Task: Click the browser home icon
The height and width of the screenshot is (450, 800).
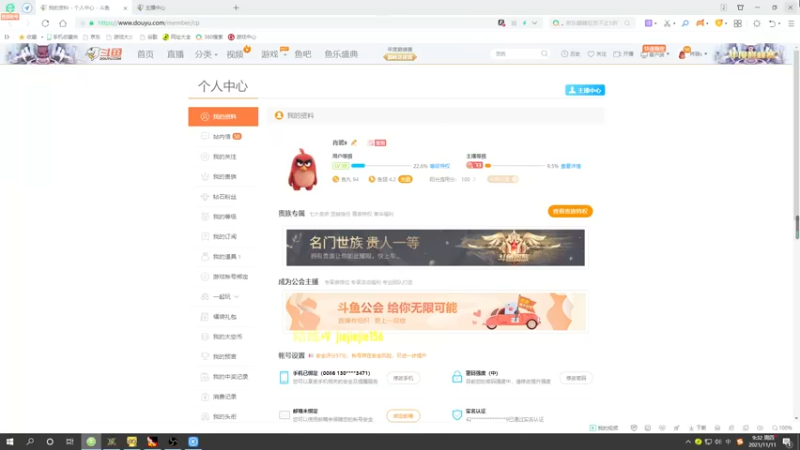Action: click(x=63, y=23)
